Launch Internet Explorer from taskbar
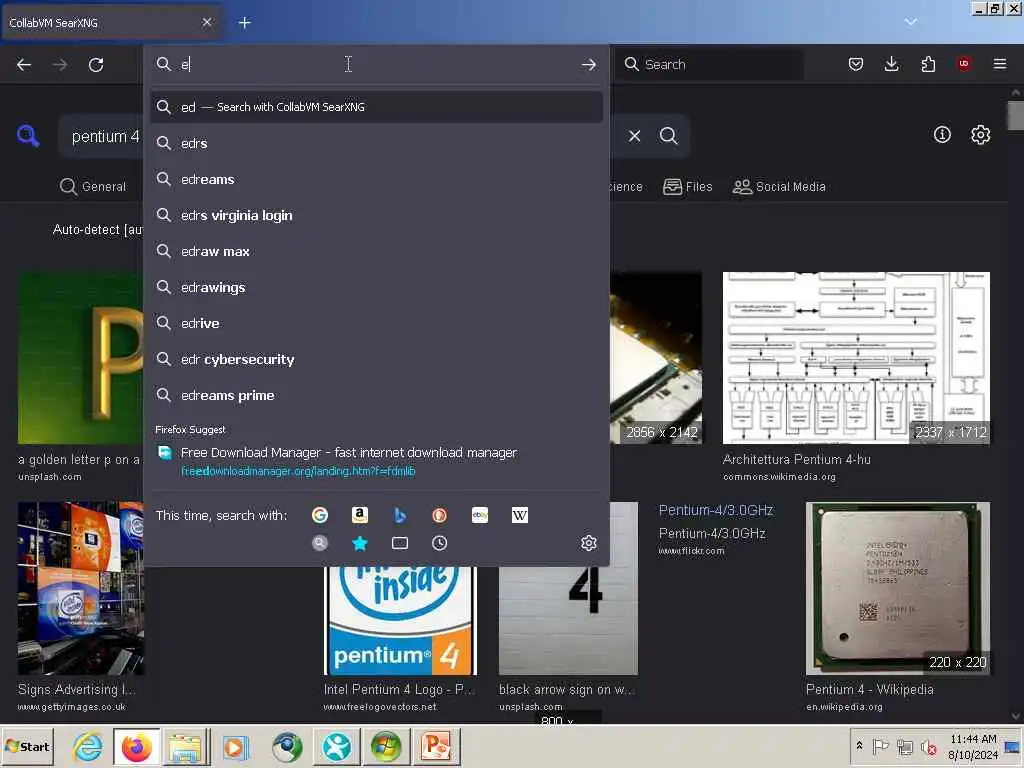The width and height of the screenshot is (1024, 768). pos(88,746)
